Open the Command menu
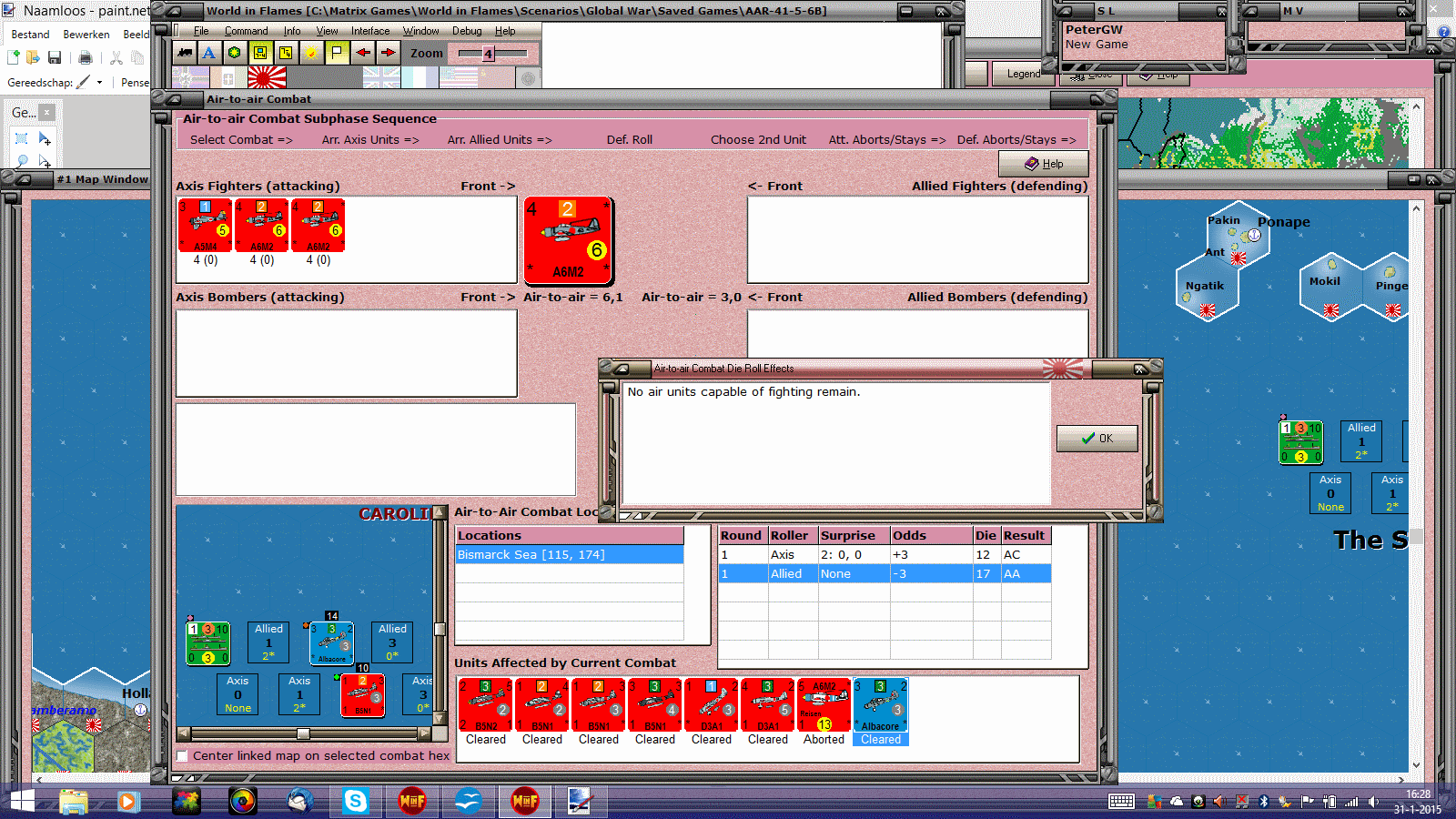This screenshot has width=1456, height=819. 246,31
